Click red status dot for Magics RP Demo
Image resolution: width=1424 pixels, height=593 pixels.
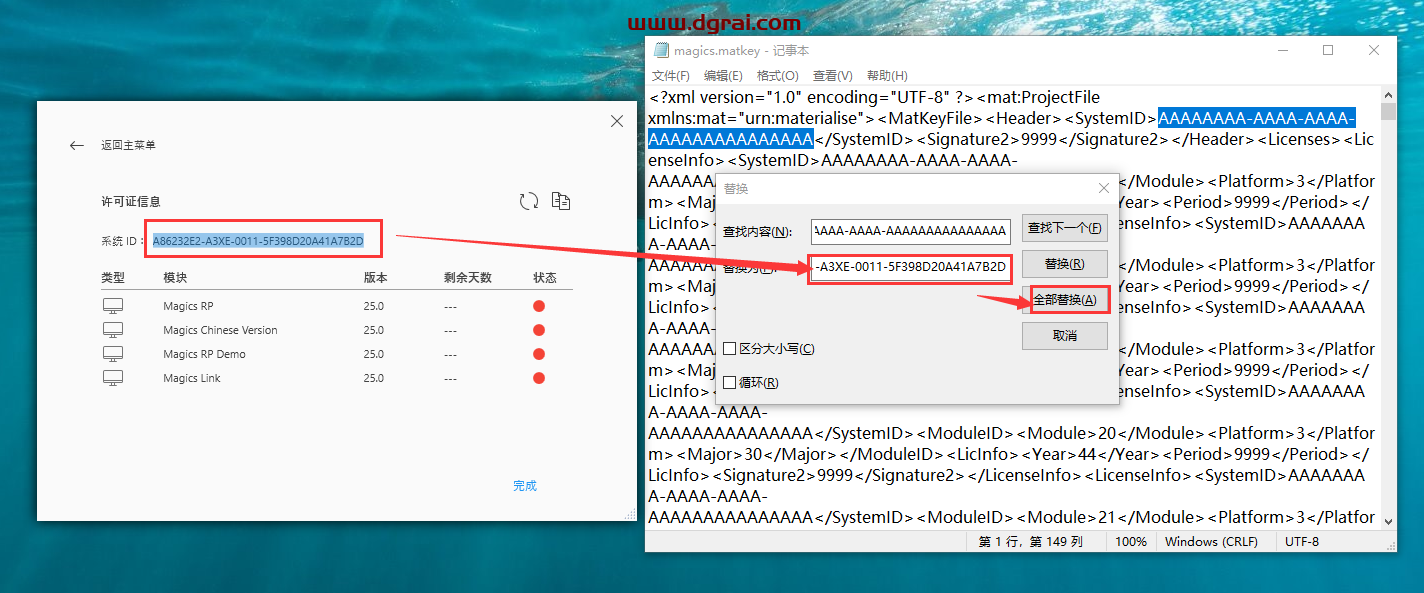click(x=539, y=354)
